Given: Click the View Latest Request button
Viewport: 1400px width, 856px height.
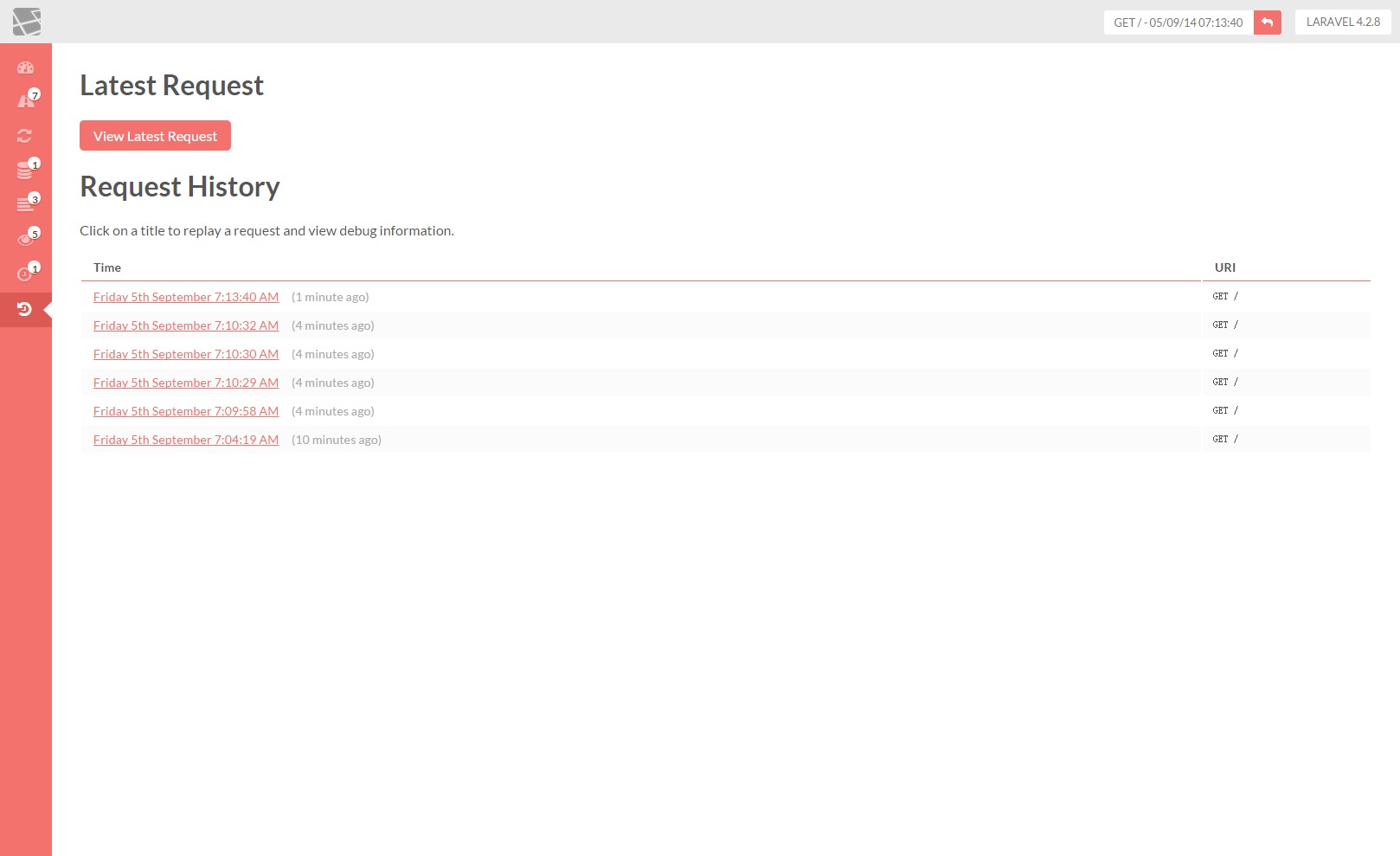Looking at the screenshot, I should click(x=155, y=136).
